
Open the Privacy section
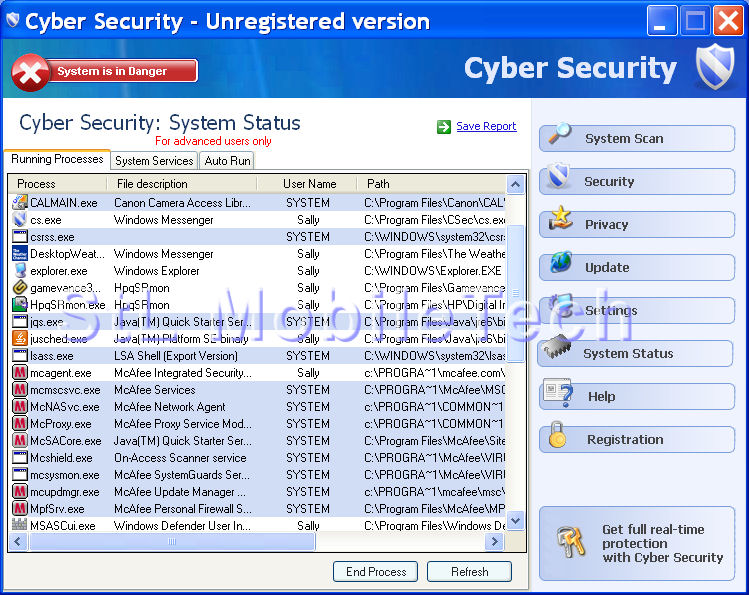point(636,225)
